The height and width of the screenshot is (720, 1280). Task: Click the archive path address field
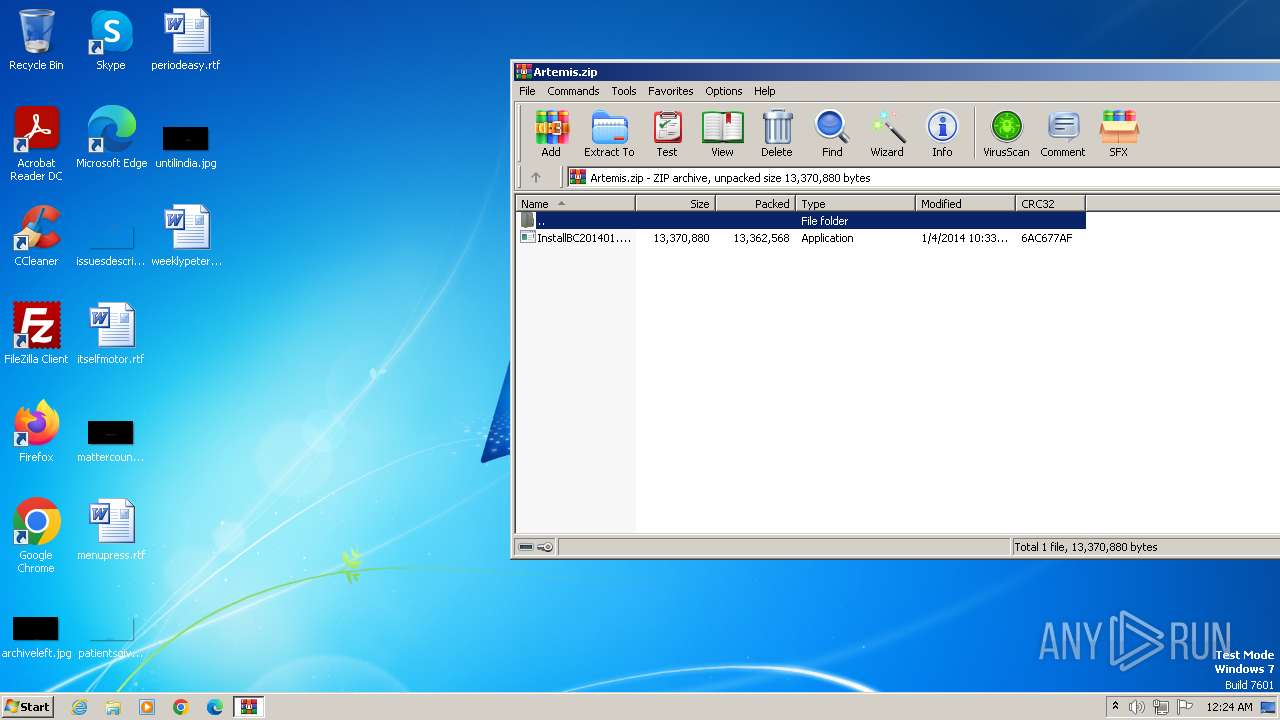(x=924, y=178)
